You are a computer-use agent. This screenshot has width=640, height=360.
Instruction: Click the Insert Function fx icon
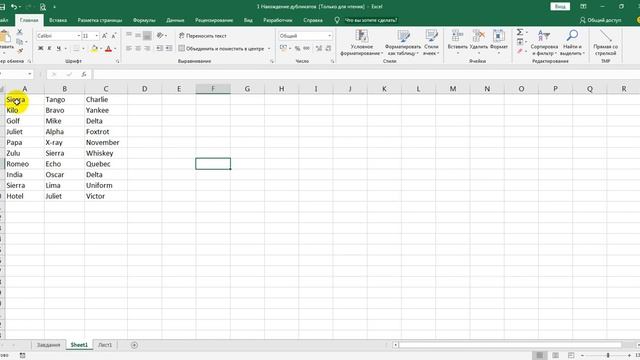pyautogui.click(x=84, y=74)
